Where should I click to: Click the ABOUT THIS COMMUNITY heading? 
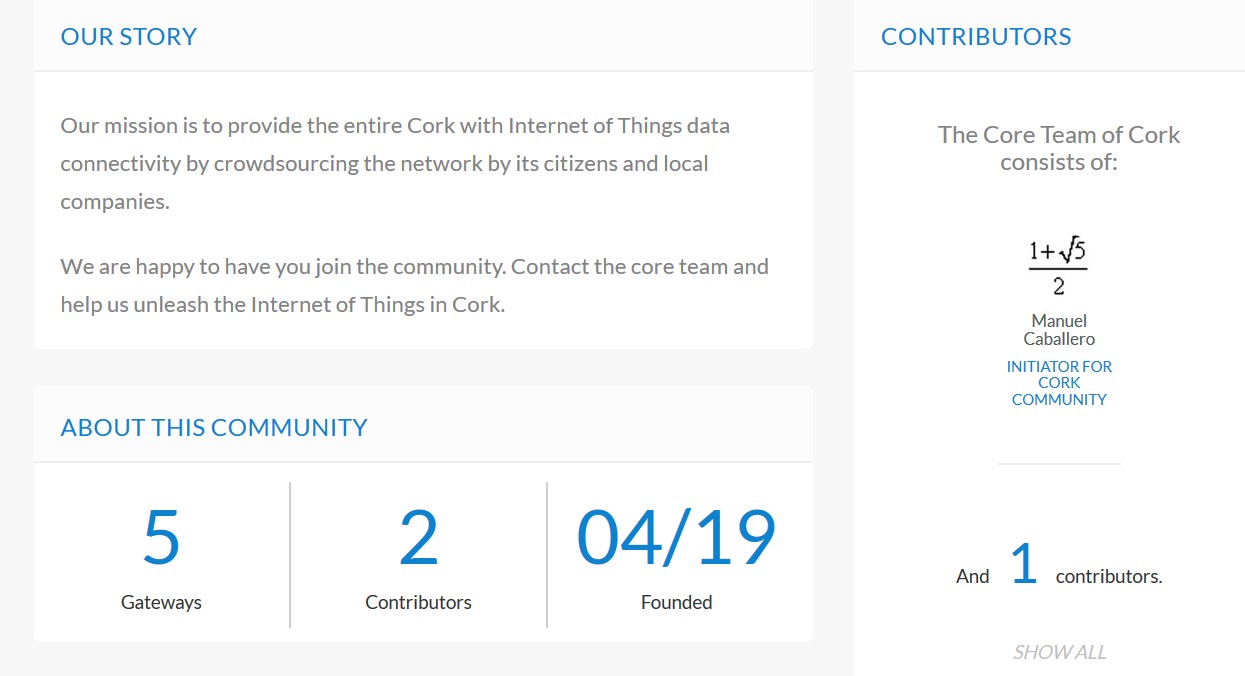pos(214,428)
